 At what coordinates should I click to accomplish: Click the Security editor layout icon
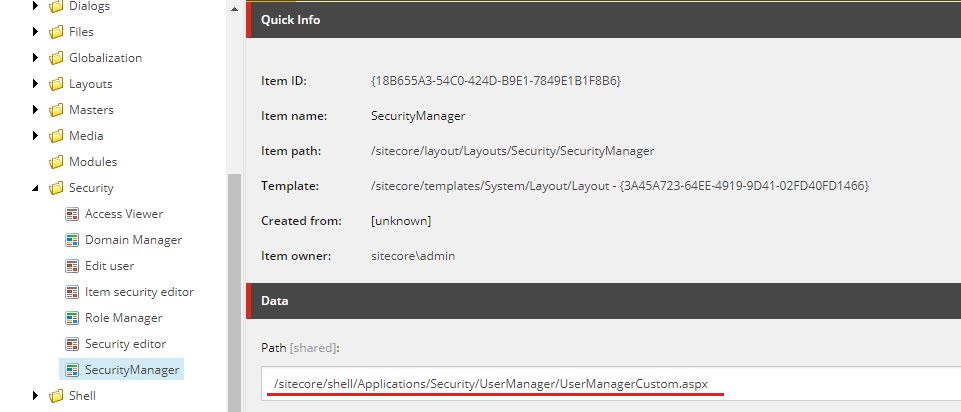[x=72, y=344]
